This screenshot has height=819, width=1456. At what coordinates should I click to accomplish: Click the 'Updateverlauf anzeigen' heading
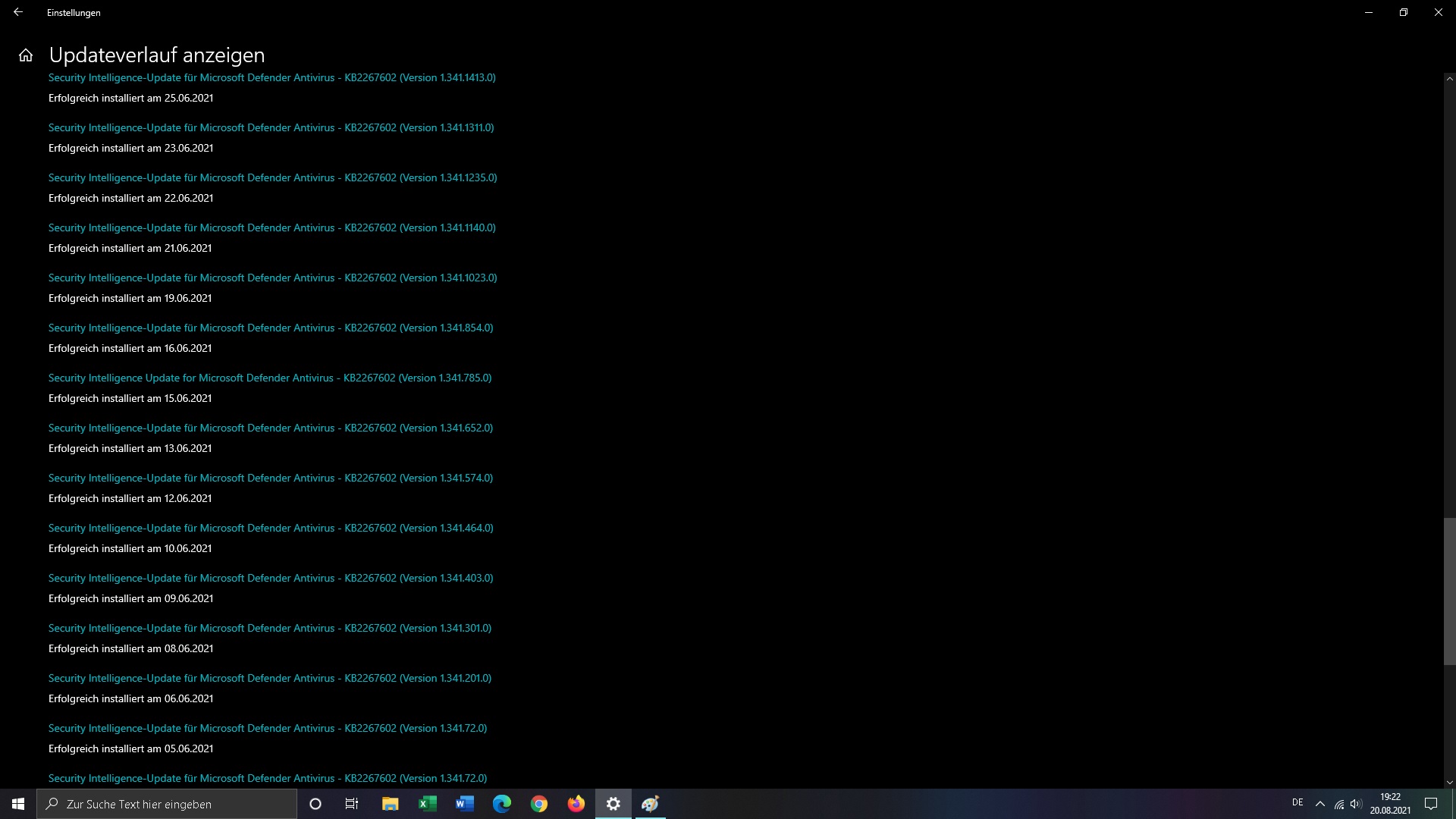tap(157, 55)
